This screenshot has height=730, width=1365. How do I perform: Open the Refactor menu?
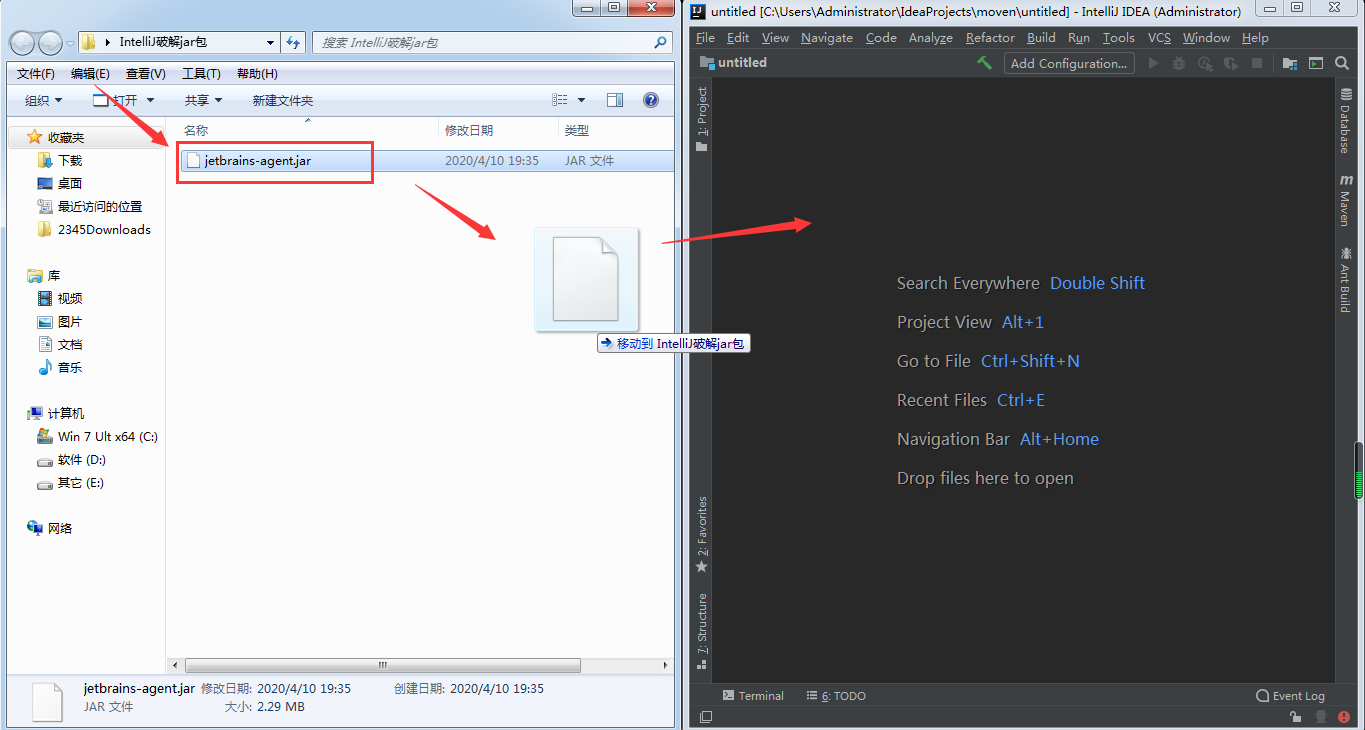click(990, 38)
